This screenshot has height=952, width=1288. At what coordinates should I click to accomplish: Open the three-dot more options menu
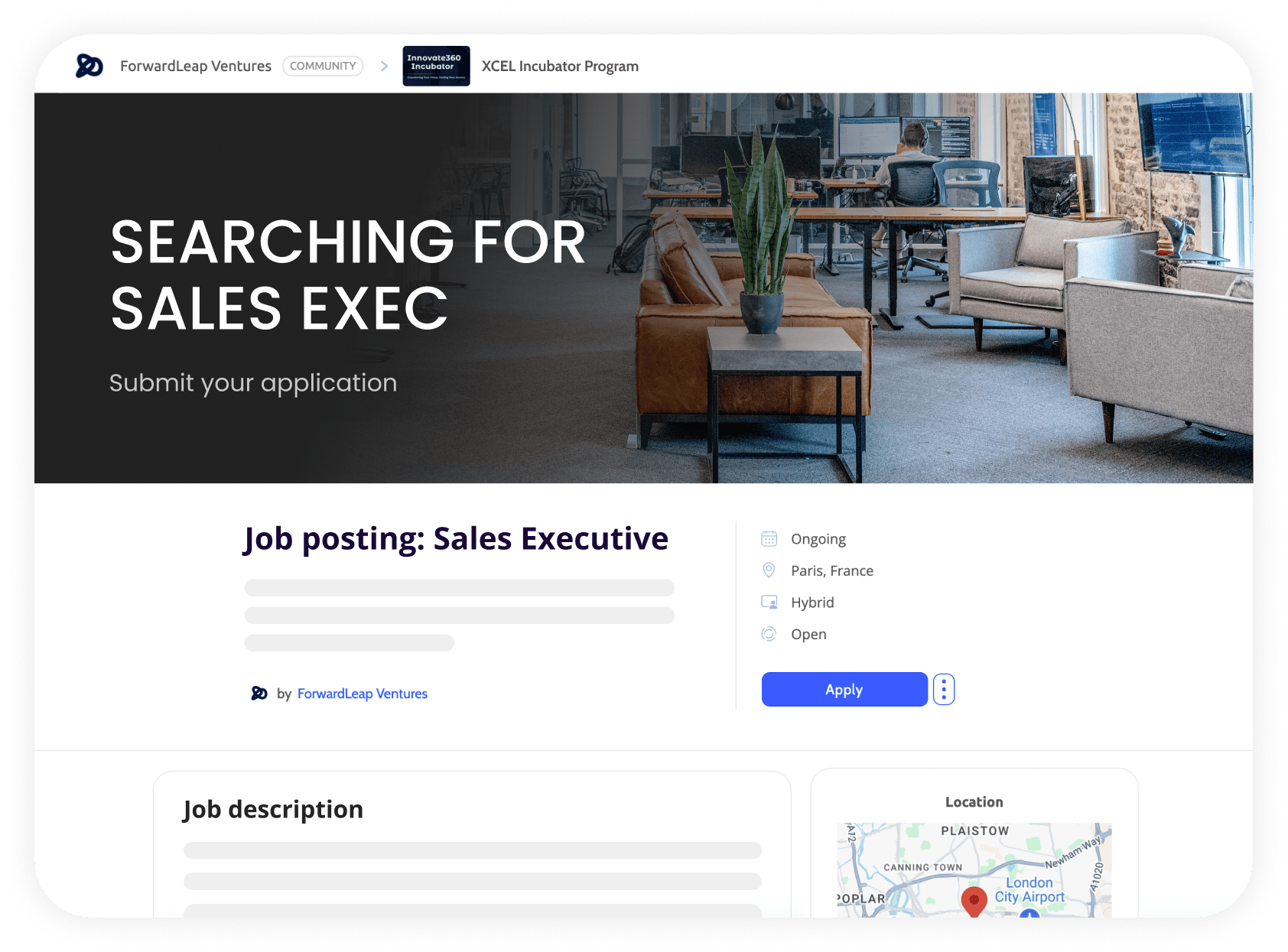pyautogui.click(x=944, y=690)
